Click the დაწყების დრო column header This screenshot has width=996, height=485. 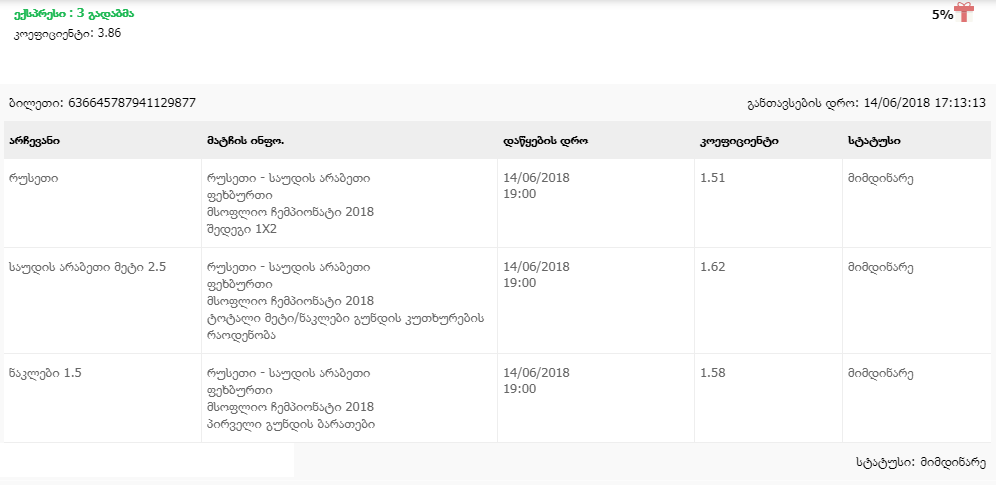tap(545, 141)
